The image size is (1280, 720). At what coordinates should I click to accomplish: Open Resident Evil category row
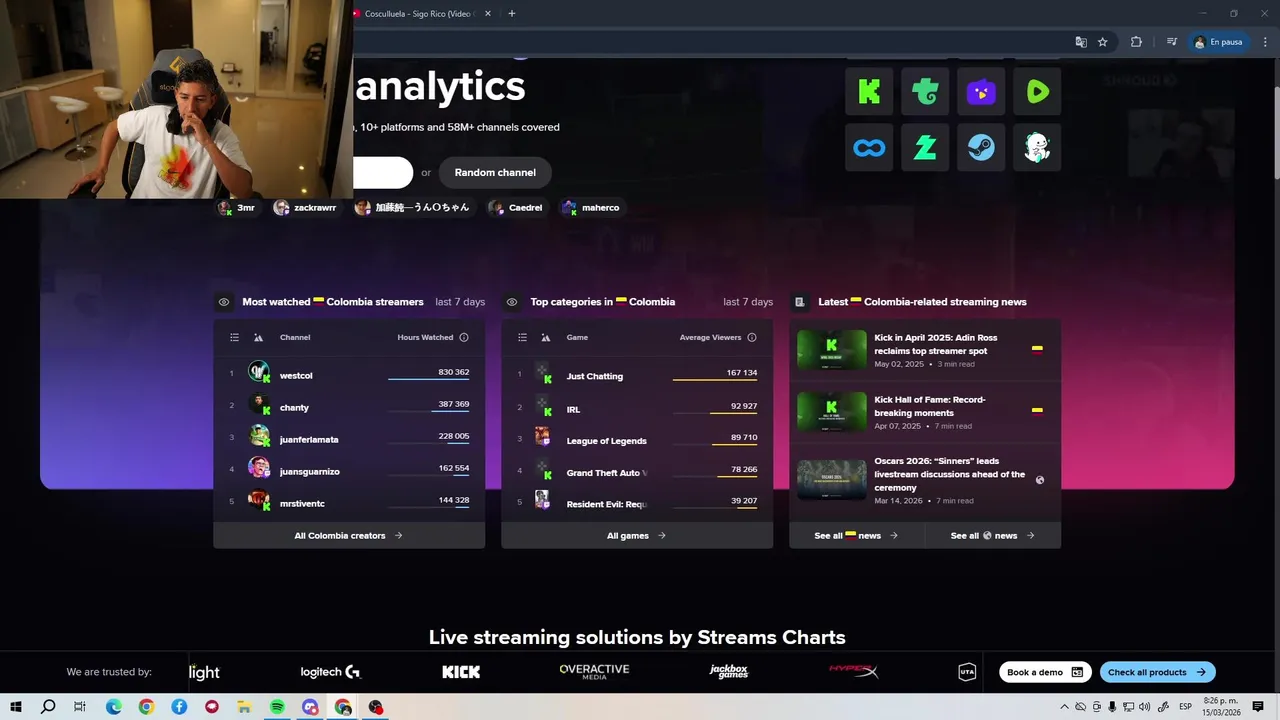(637, 503)
